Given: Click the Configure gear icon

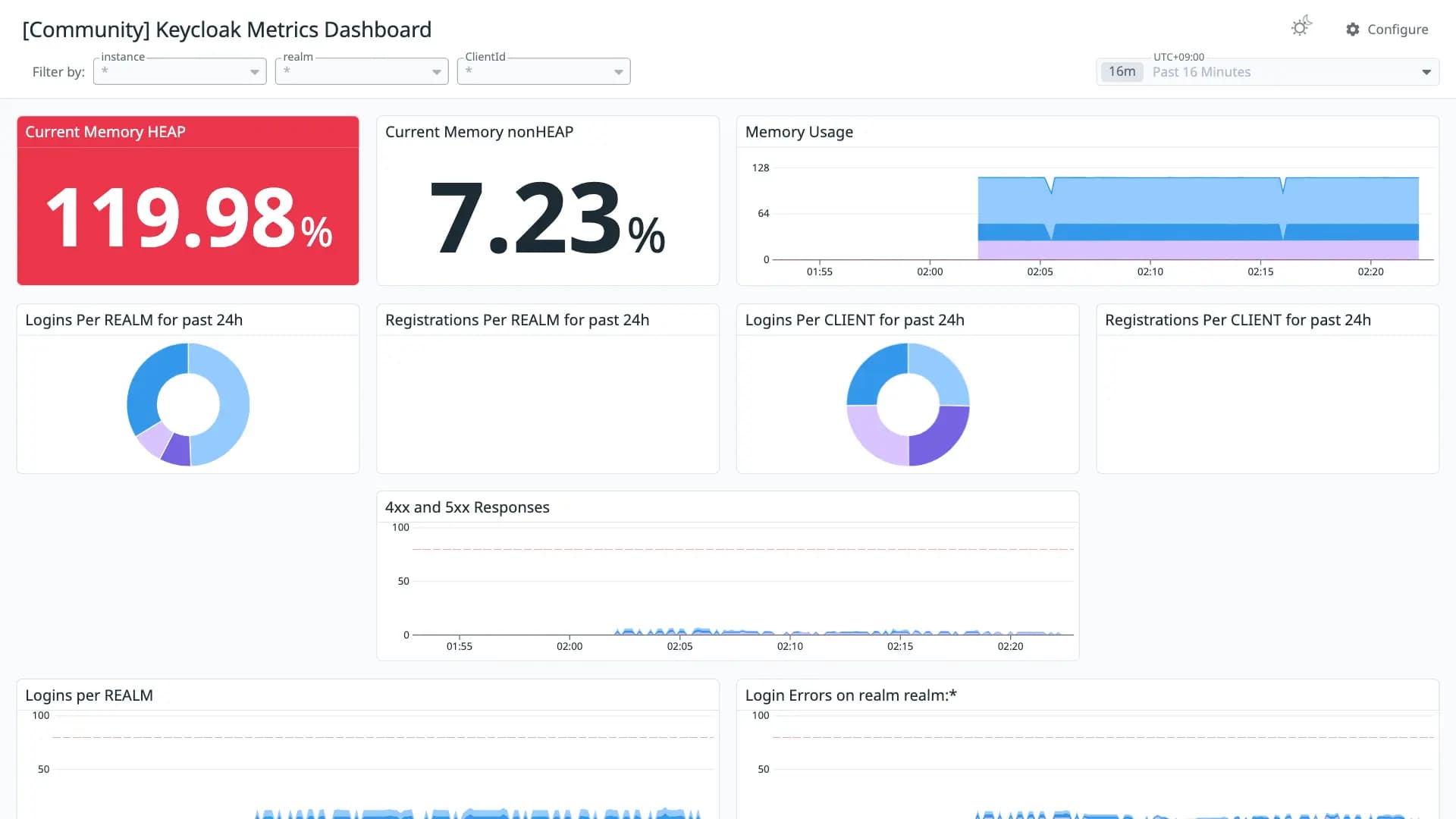Looking at the screenshot, I should point(1353,30).
